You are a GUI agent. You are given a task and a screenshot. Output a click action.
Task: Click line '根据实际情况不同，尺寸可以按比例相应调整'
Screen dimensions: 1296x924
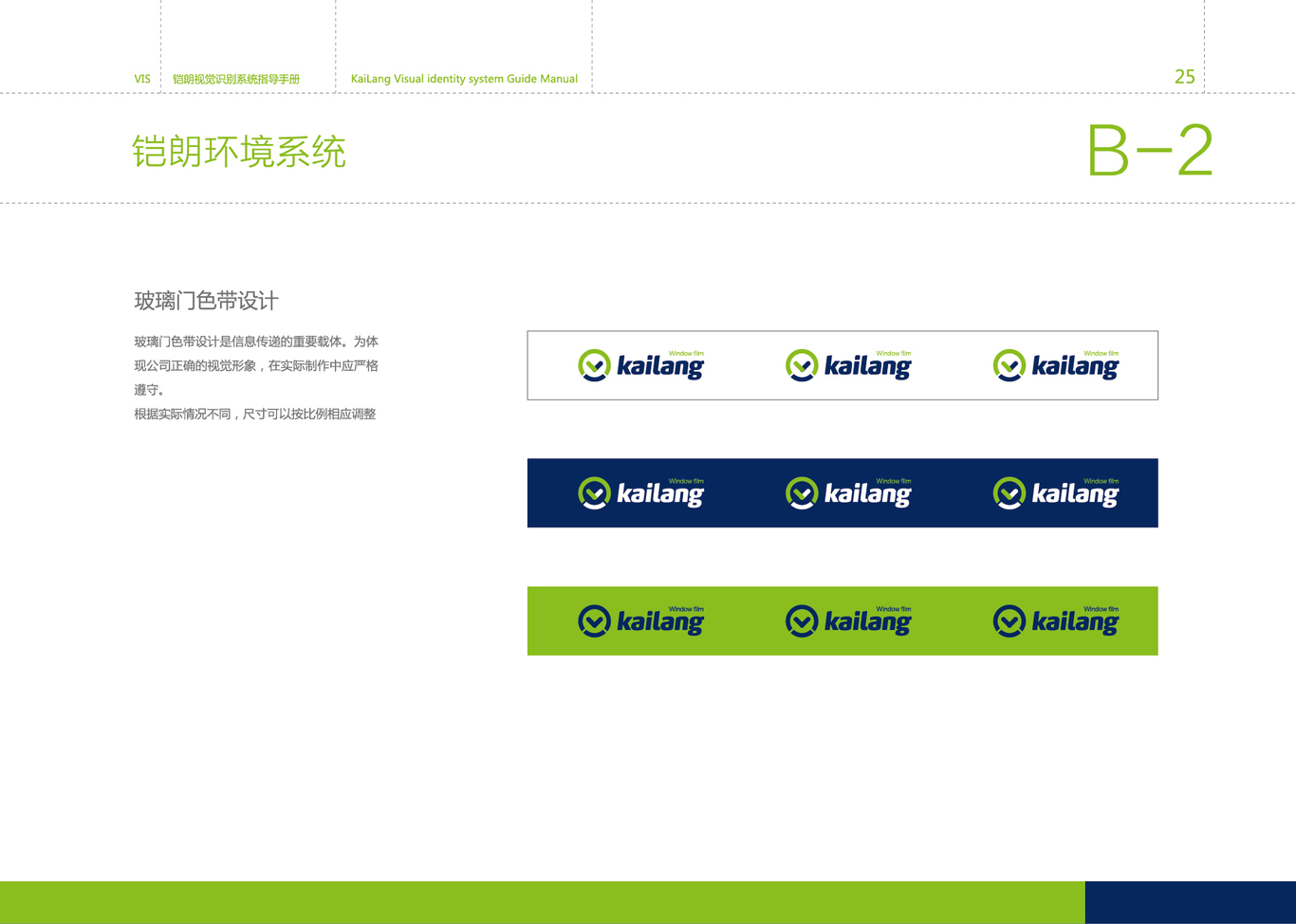[255, 414]
